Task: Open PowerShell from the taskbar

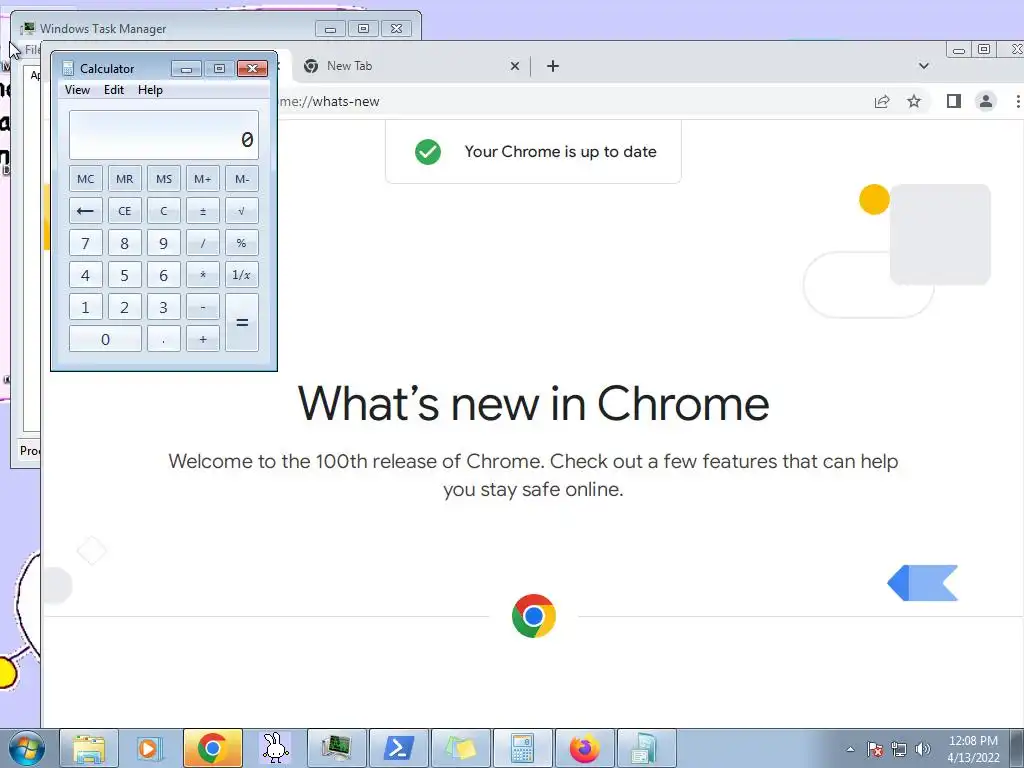Action: click(x=399, y=748)
